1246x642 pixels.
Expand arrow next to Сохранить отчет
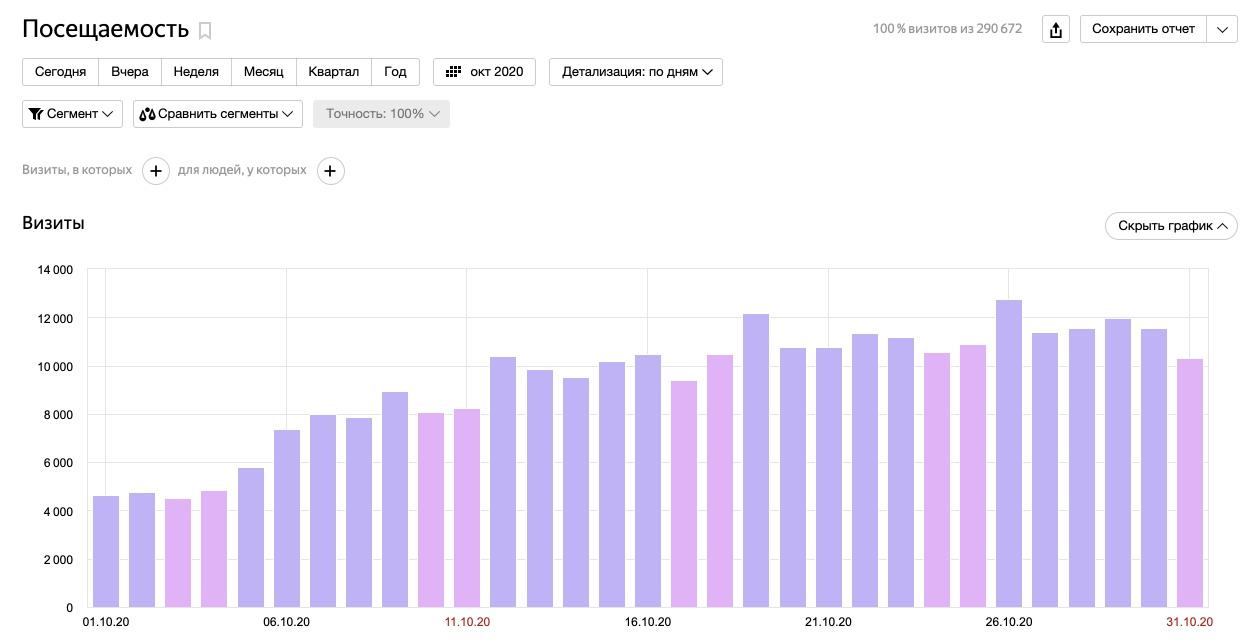click(1223, 29)
